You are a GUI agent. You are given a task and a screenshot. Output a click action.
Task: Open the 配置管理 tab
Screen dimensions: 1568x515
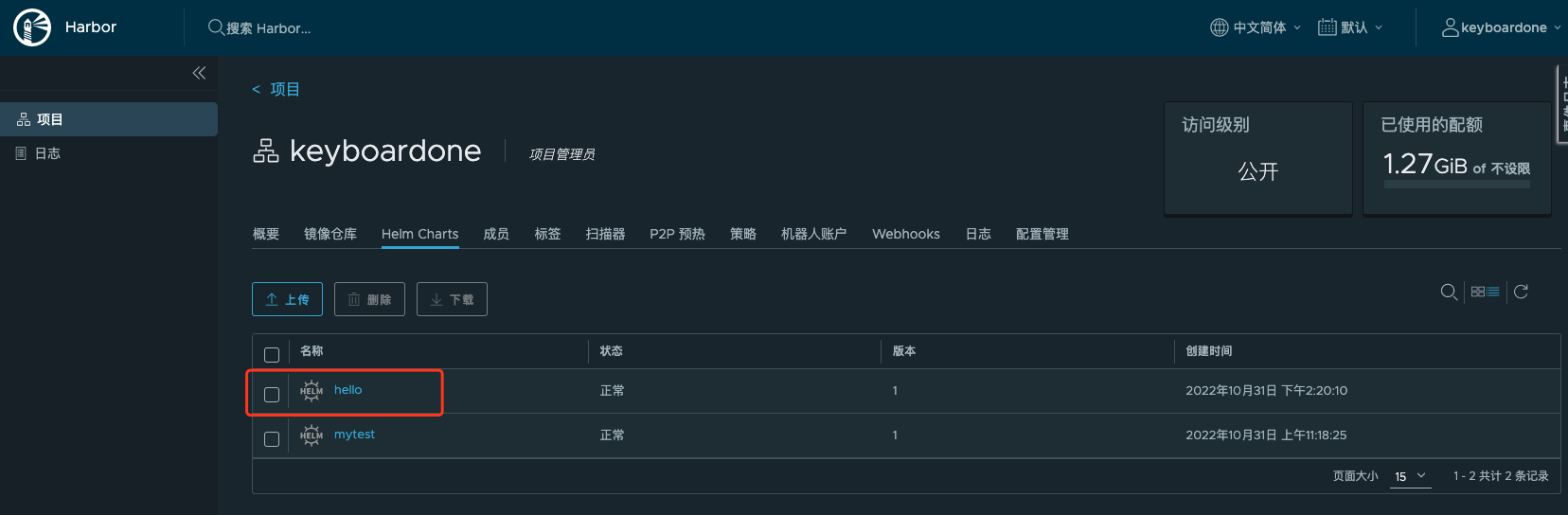click(1042, 234)
